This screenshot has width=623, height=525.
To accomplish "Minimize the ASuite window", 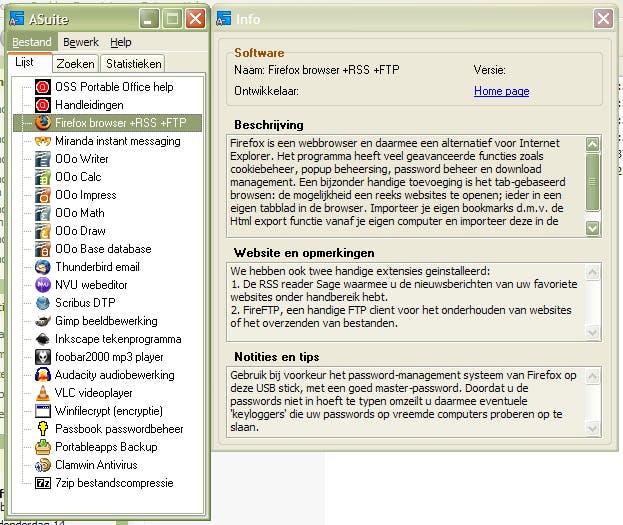I will tap(149, 19).
